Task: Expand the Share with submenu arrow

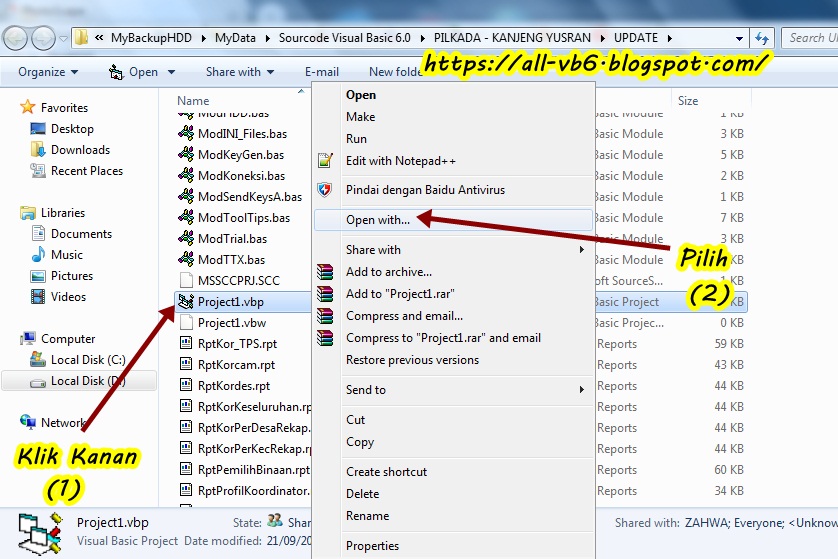Action: [x=582, y=250]
